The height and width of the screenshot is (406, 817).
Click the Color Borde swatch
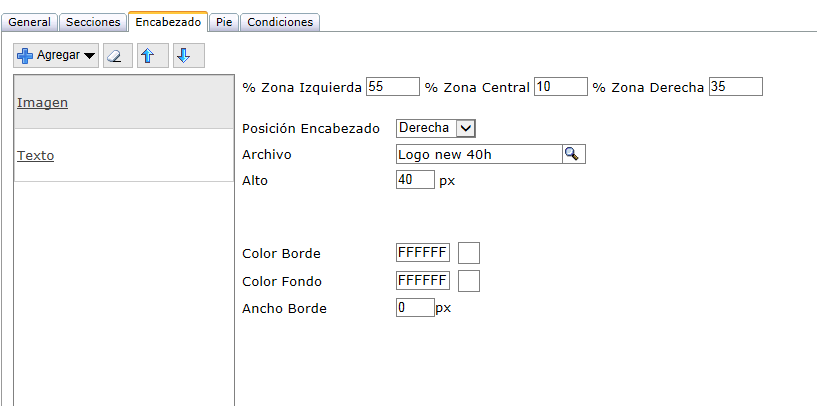pos(468,253)
